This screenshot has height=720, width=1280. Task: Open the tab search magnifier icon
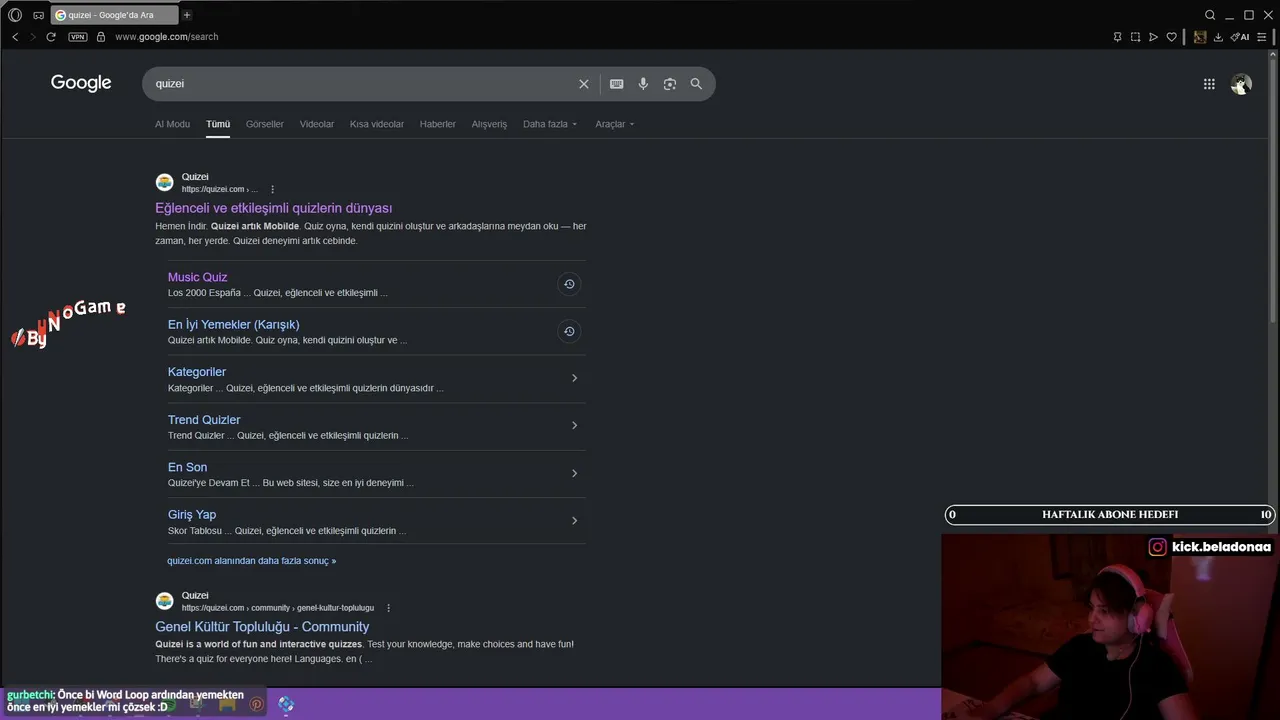tap(1210, 15)
